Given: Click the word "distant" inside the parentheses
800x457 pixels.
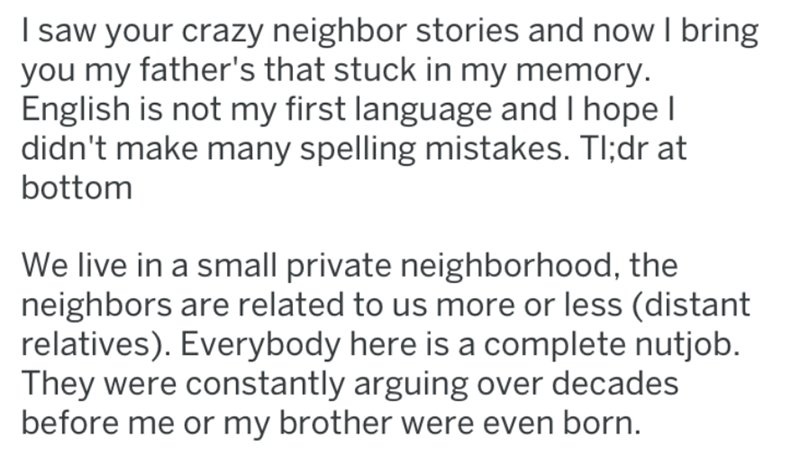Looking at the screenshot, I should [x=698, y=303].
